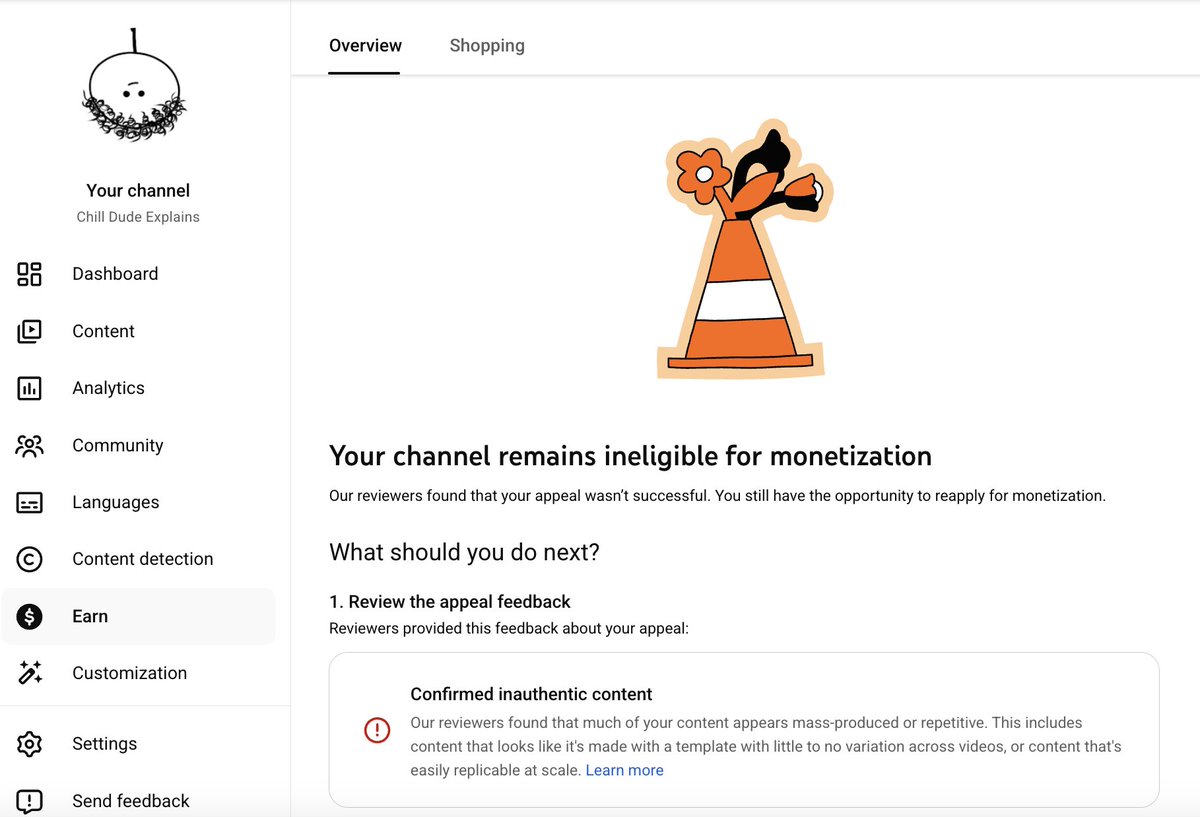Screen dimensions: 1200x817
Task: Select Community in the sidebar
Action: [117, 446]
